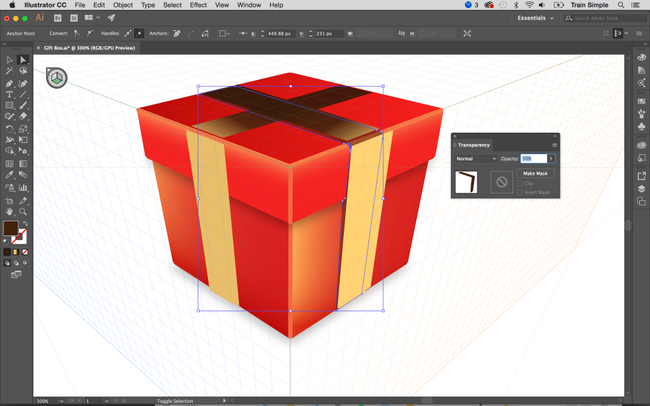
Task: Swap fill and stroke colors
Action: [x=25, y=223]
